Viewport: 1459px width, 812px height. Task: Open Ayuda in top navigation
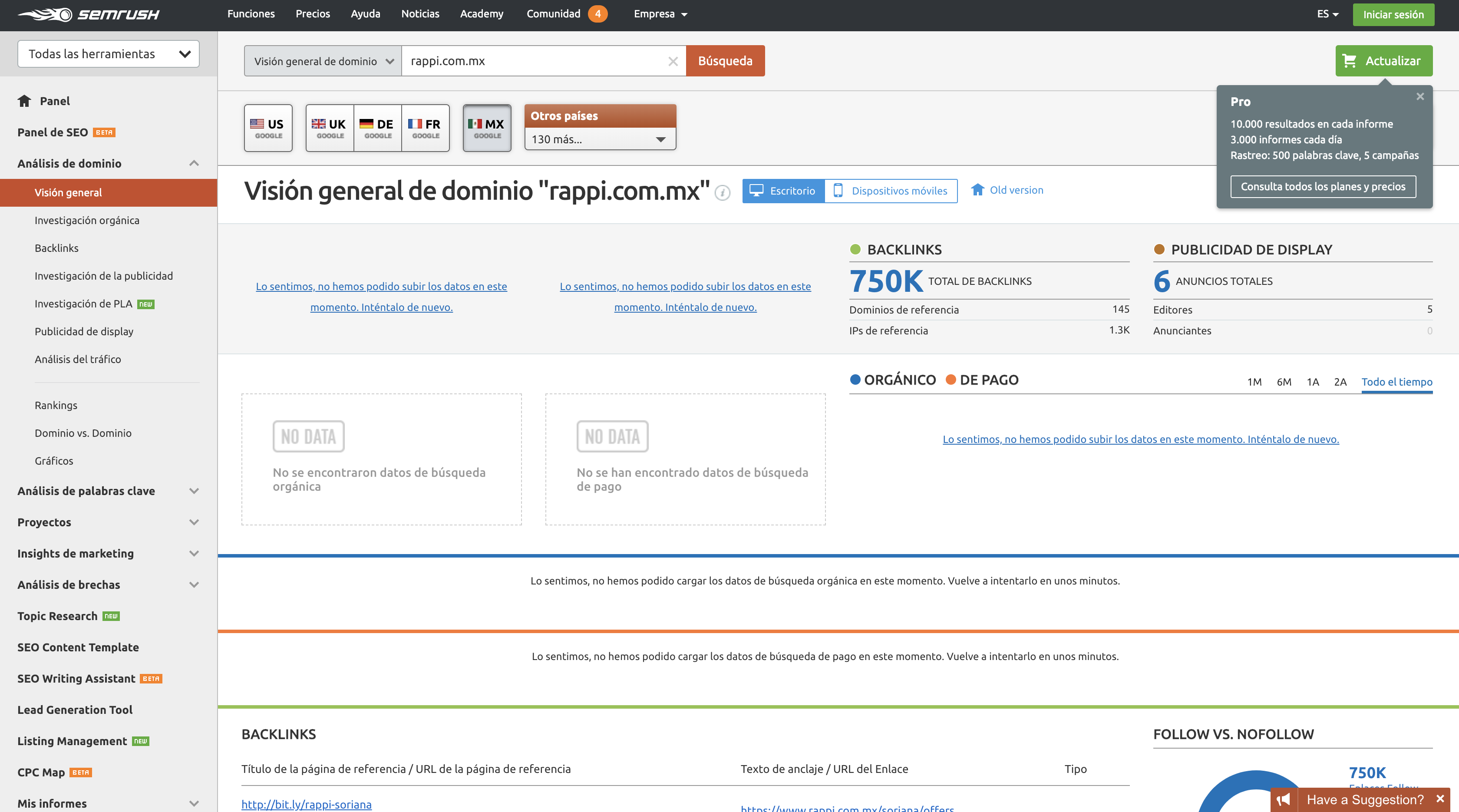pyautogui.click(x=365, y=13)
